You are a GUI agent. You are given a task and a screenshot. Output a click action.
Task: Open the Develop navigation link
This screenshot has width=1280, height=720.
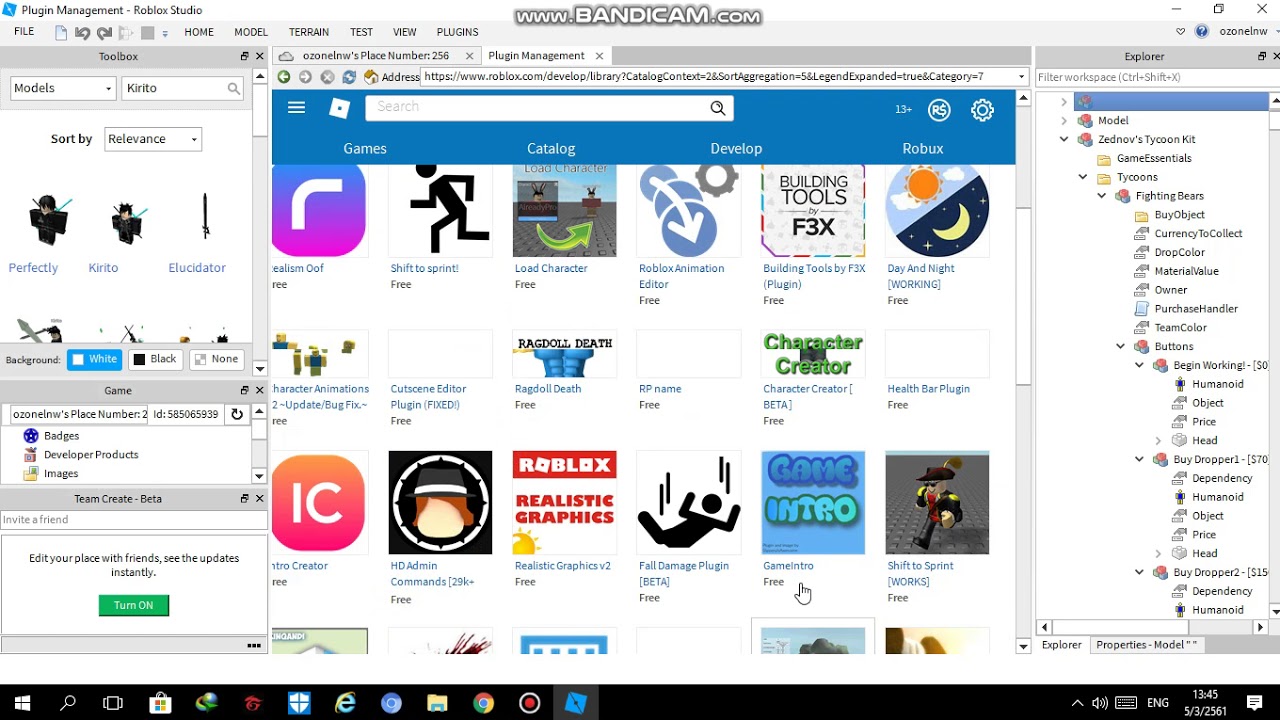click(x=736, y=148)
